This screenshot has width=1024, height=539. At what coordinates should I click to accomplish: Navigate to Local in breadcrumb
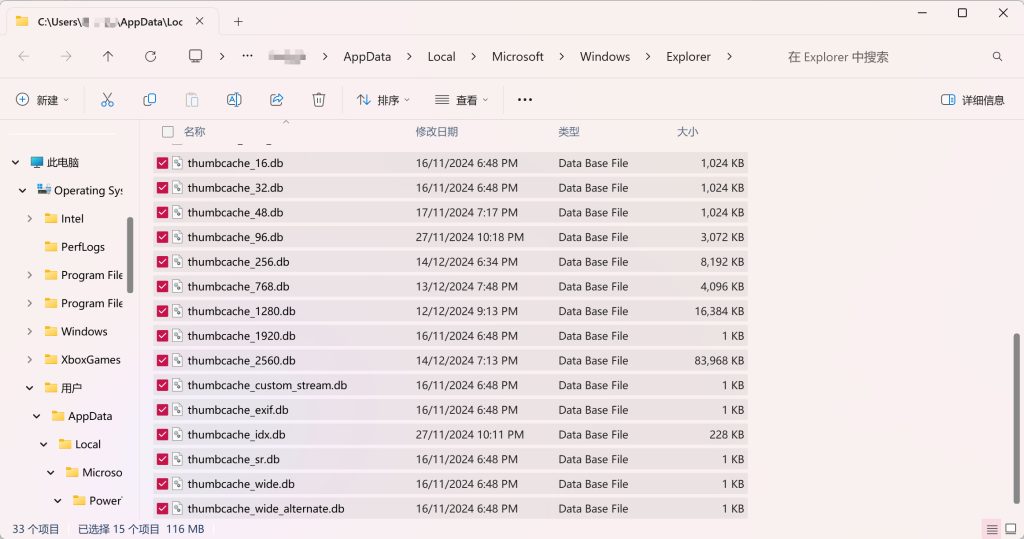pyautogui.click(x=441, y=57)
